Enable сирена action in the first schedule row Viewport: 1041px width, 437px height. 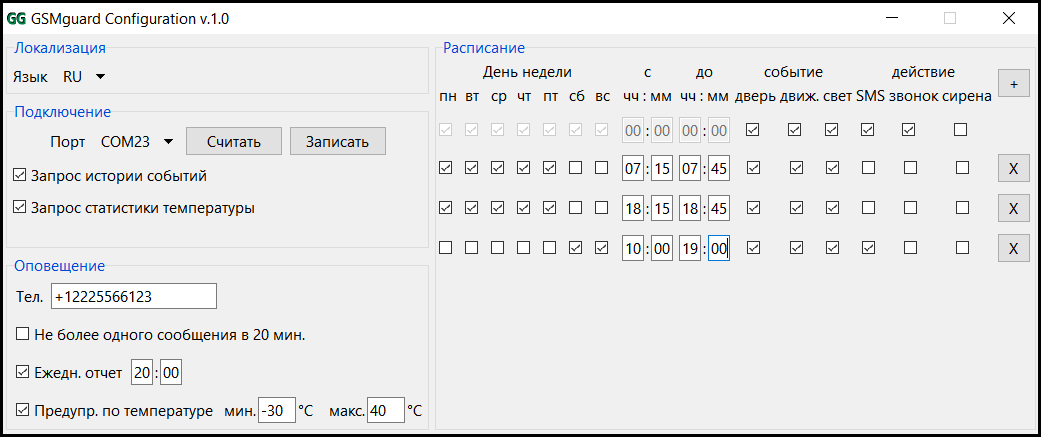click(x=961, y=129)
